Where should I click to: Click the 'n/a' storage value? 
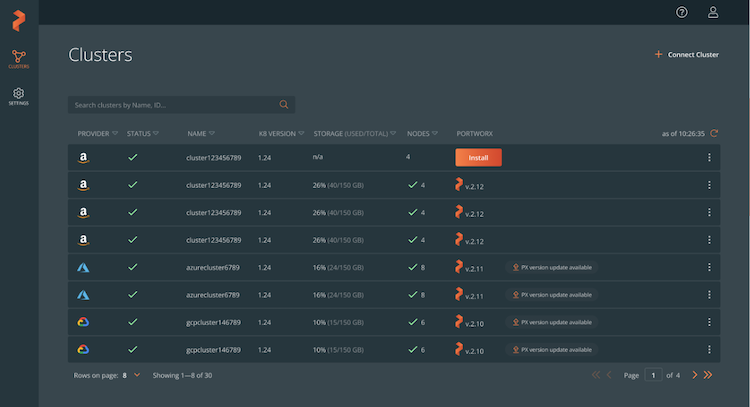pos(318,157)
